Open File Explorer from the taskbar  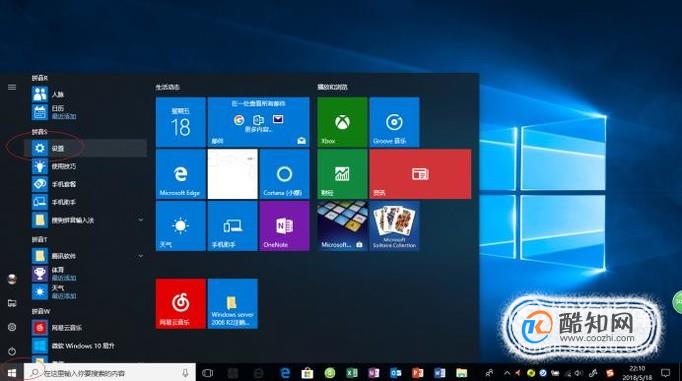pos(461,373)
